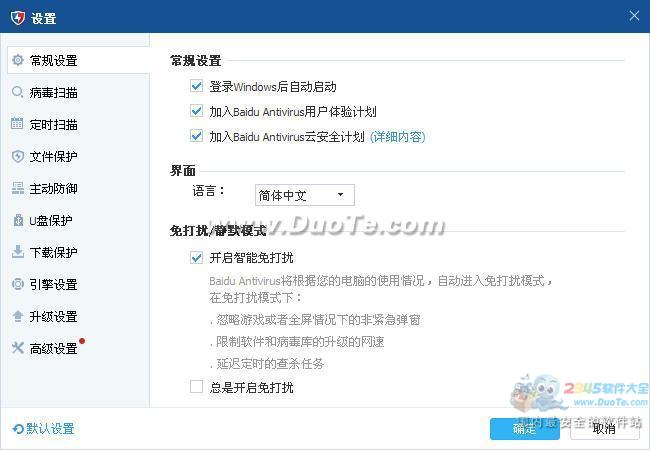Click the 免打扰/静默模式 heading
This screenshot has height=450, width=650.
[x=218, y=231]
